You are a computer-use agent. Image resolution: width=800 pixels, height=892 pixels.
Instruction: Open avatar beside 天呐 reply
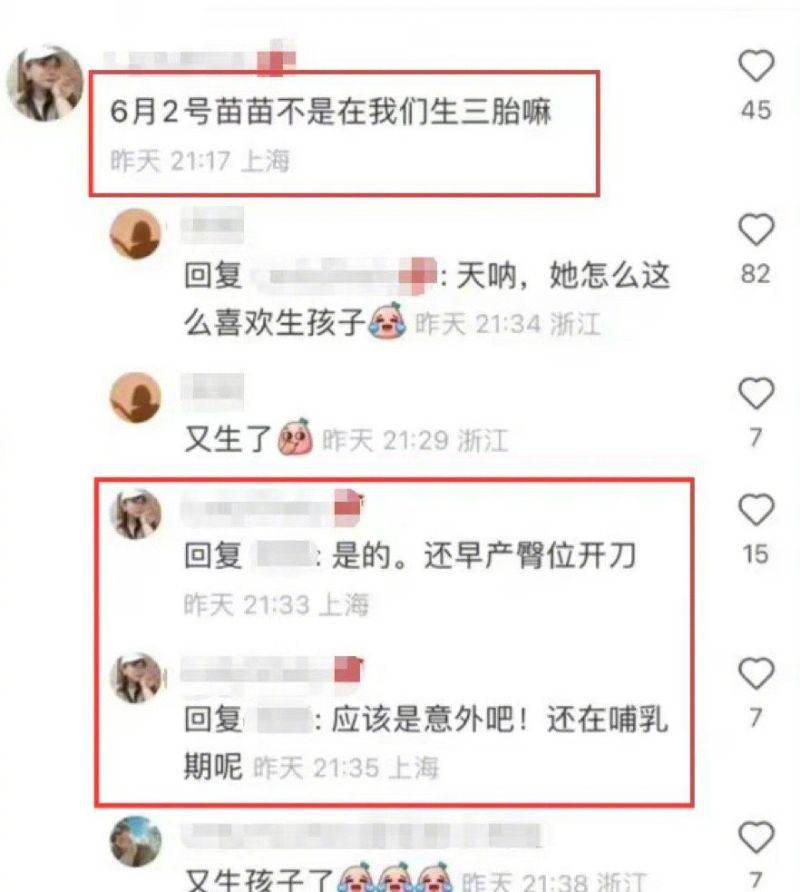pos(135,234)
